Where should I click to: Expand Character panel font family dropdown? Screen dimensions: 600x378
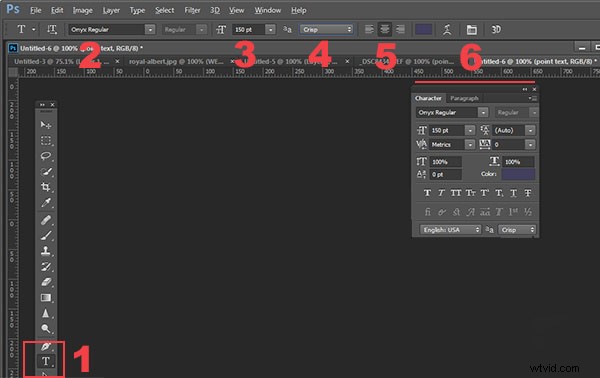click(x=483, y=112)
